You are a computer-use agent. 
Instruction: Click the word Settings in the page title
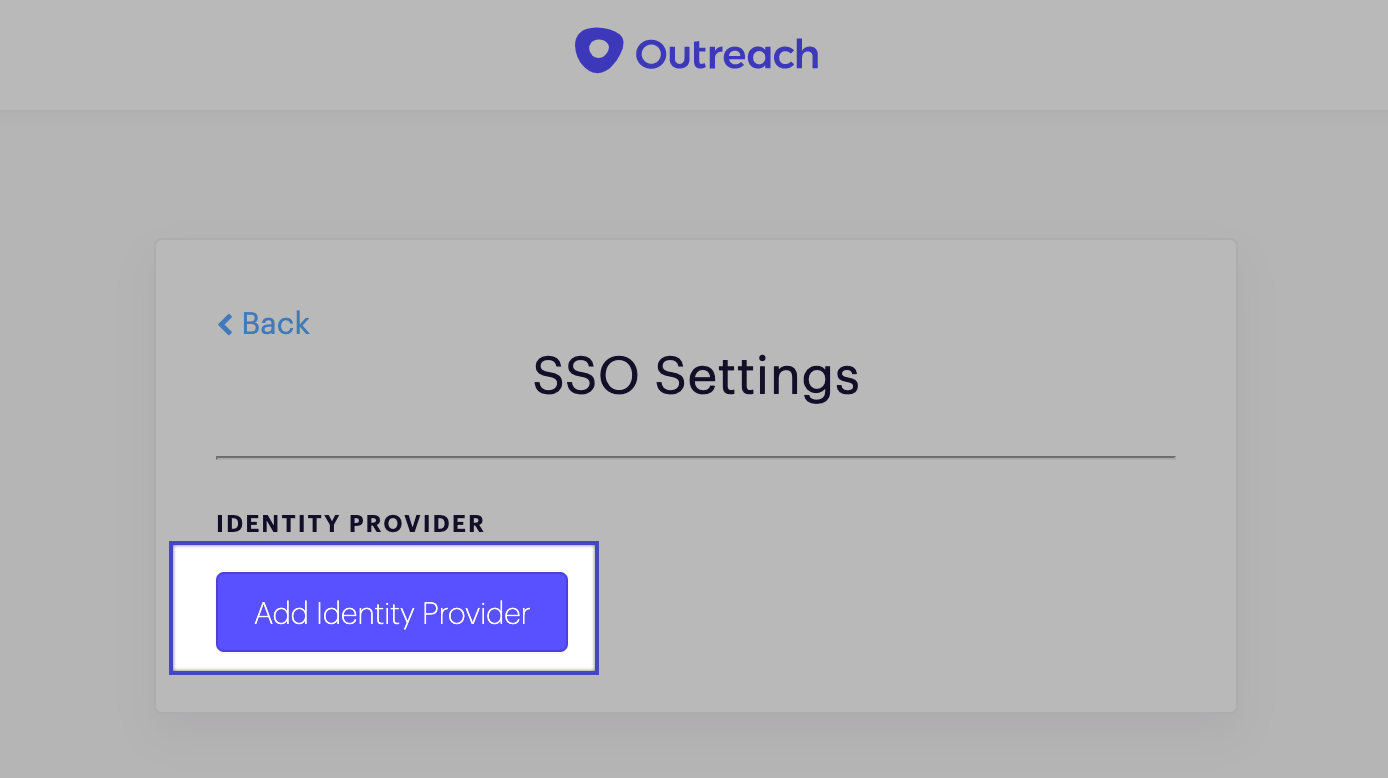pos(757,377)
